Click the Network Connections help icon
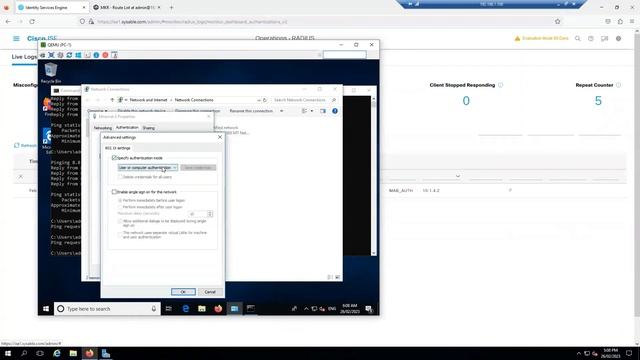Image resolution: width=640 pixels, height=360 pixels. point(335,111)
